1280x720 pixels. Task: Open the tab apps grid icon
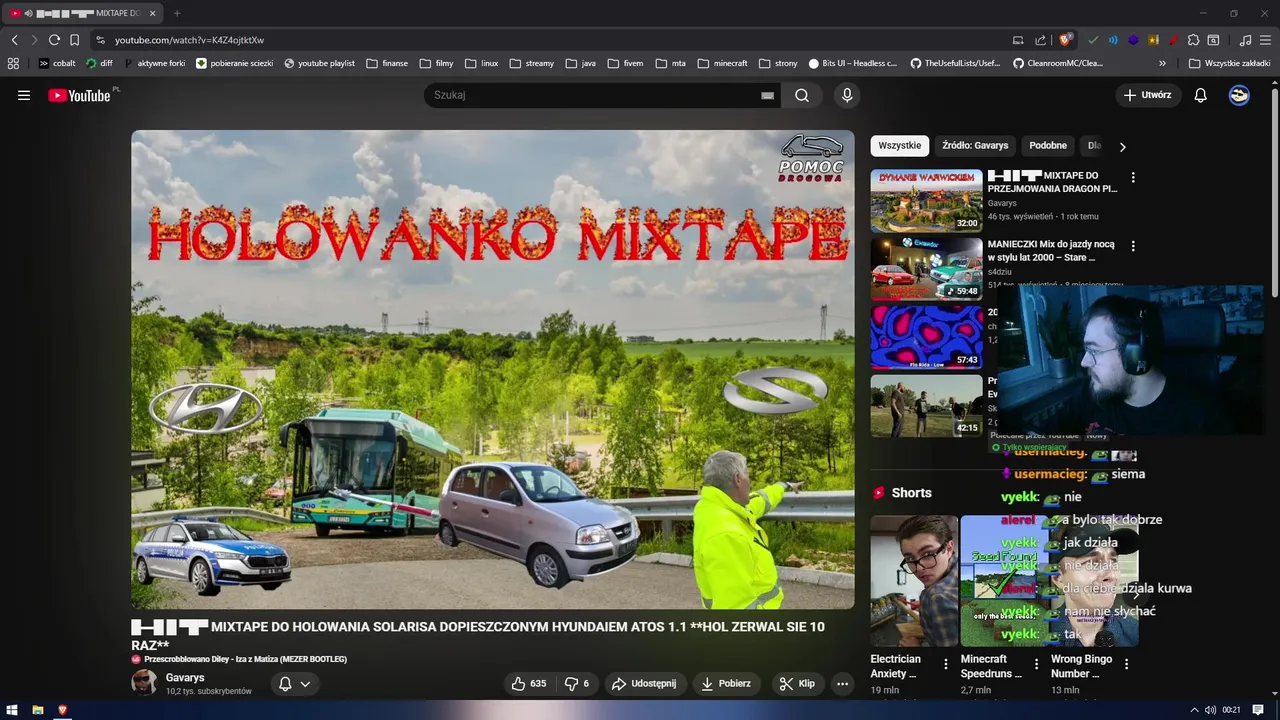(13, 63)
